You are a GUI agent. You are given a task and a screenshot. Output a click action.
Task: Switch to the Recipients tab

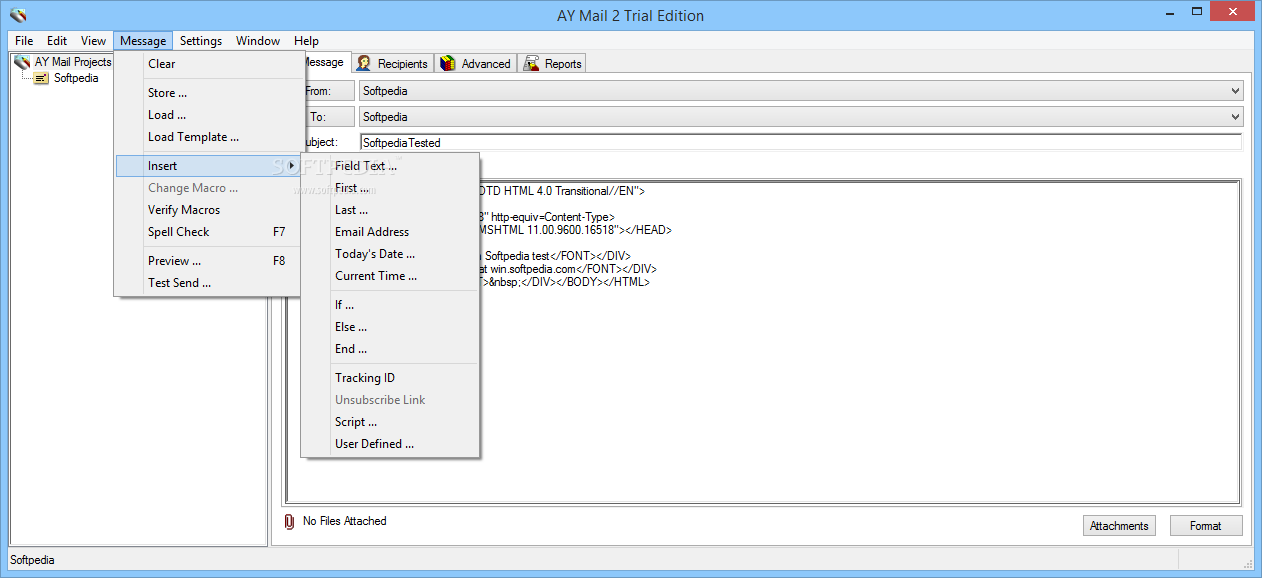point(392,63)
